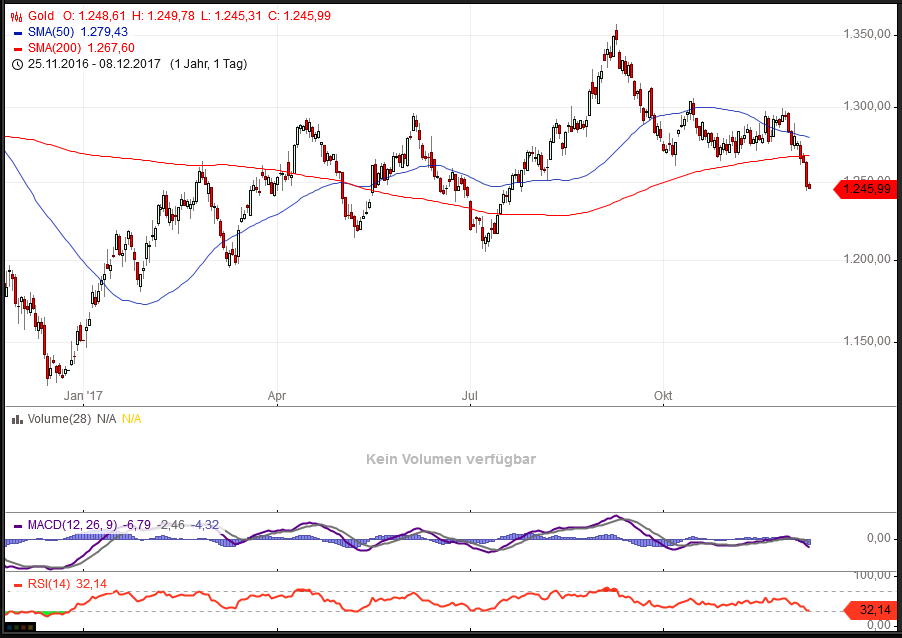This screenshot has height=638, width=902.
Task: Click the Volume bar-chart icon
Action: click(x=17, y=420)
